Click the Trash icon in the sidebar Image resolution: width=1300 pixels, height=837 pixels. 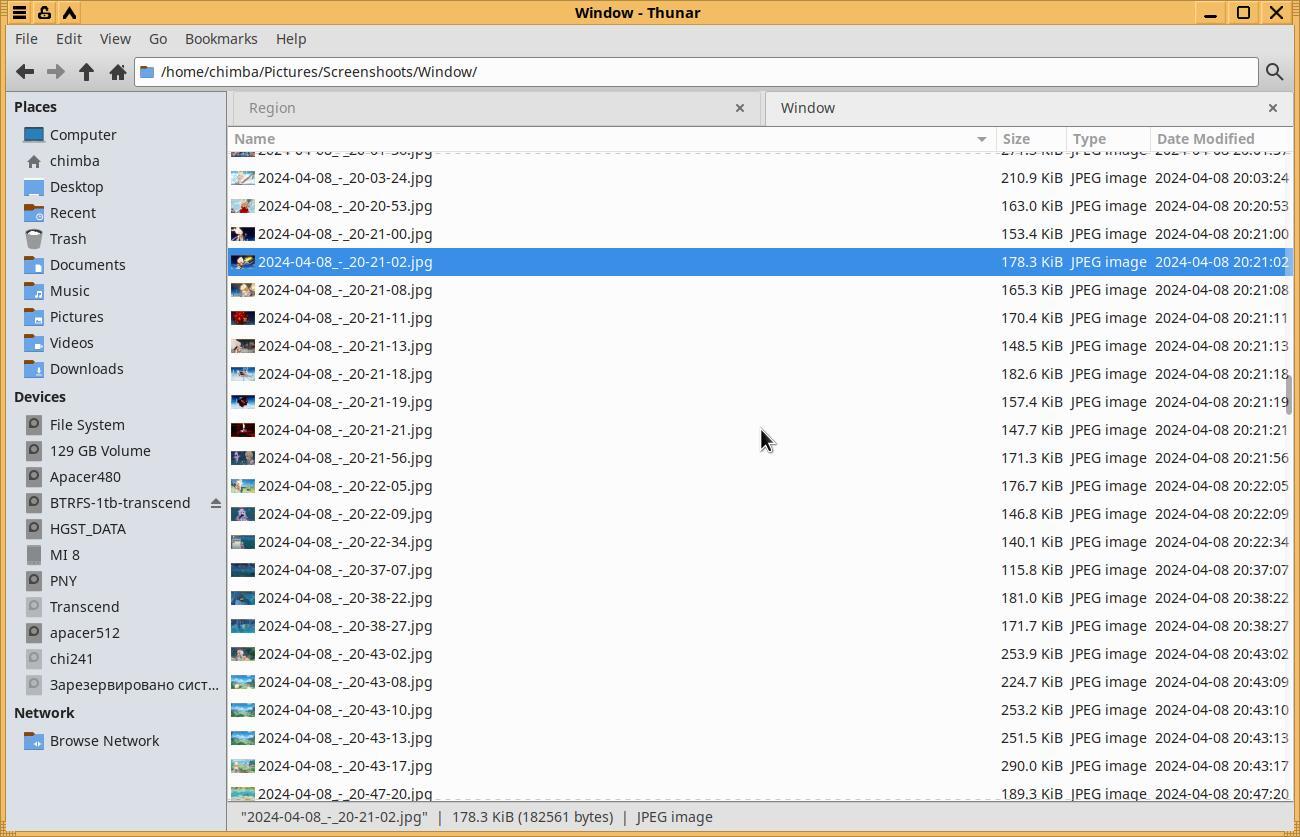[34, 239]
